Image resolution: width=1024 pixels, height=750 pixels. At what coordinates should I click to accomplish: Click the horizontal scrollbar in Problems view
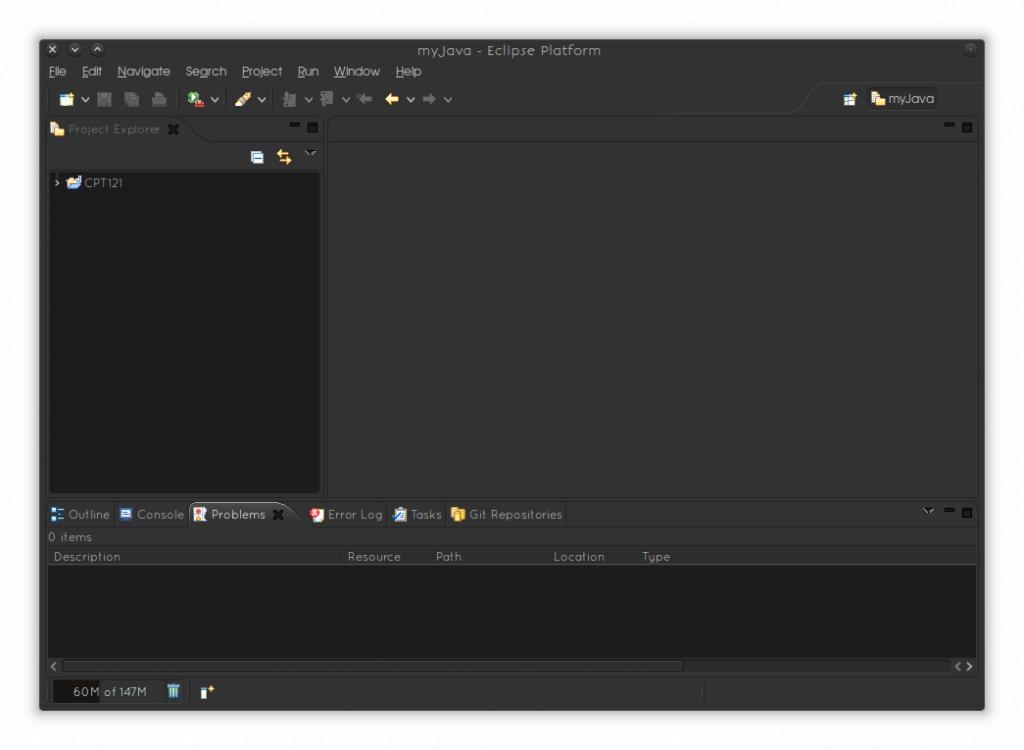pos(372,666)
